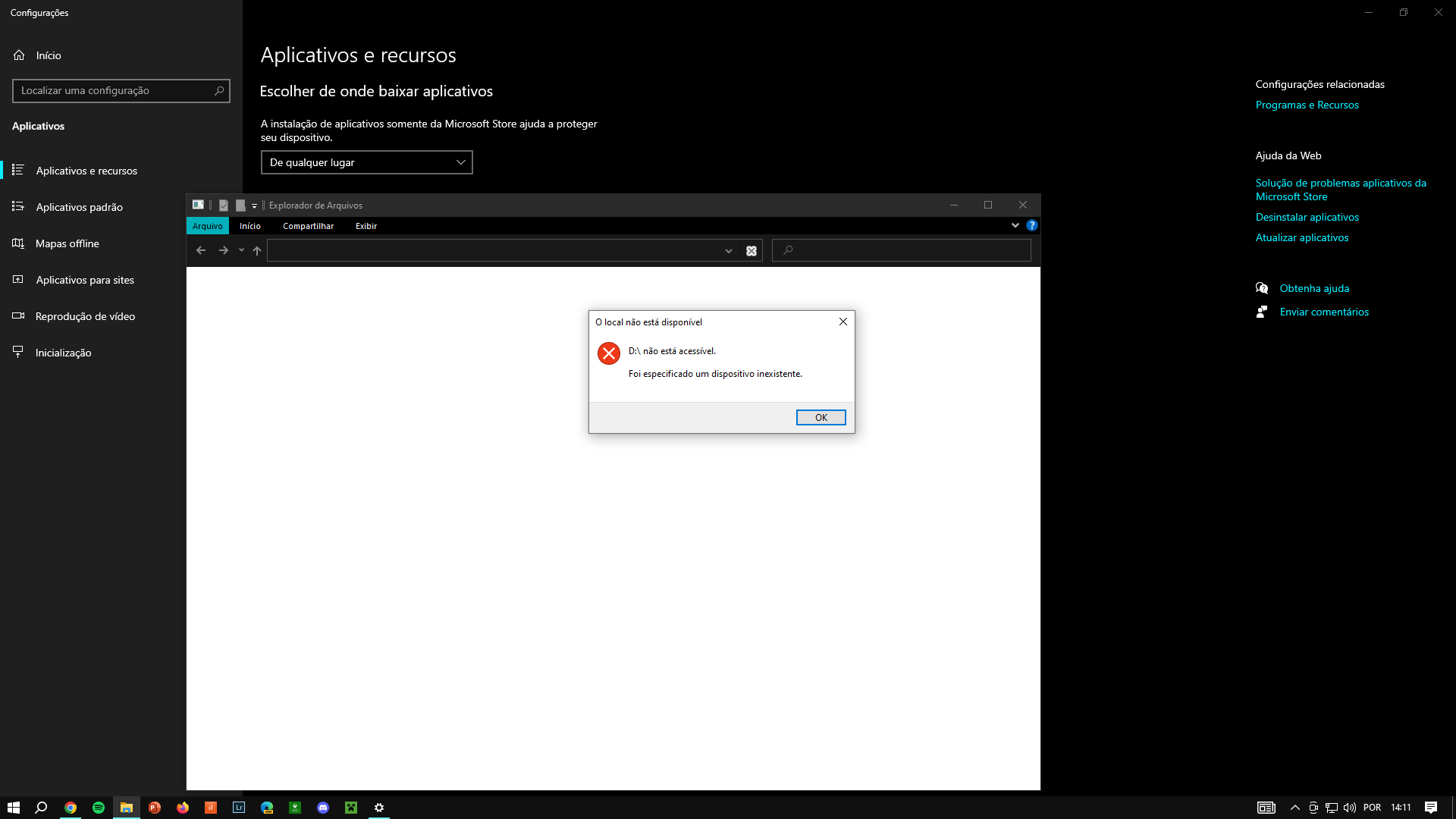Click File Explorer window system icon
The height and width of the screenshot is (819, 1456).
198,205
